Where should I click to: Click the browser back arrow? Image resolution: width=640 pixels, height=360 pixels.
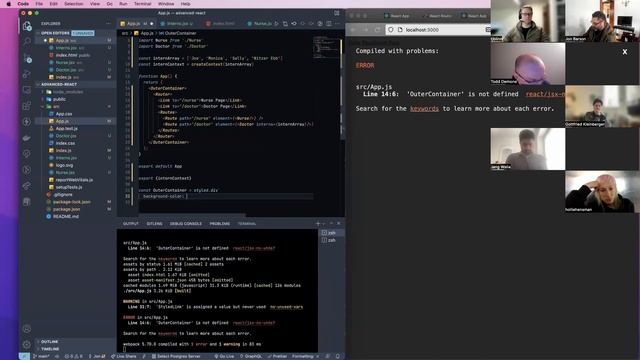[353, 30]
